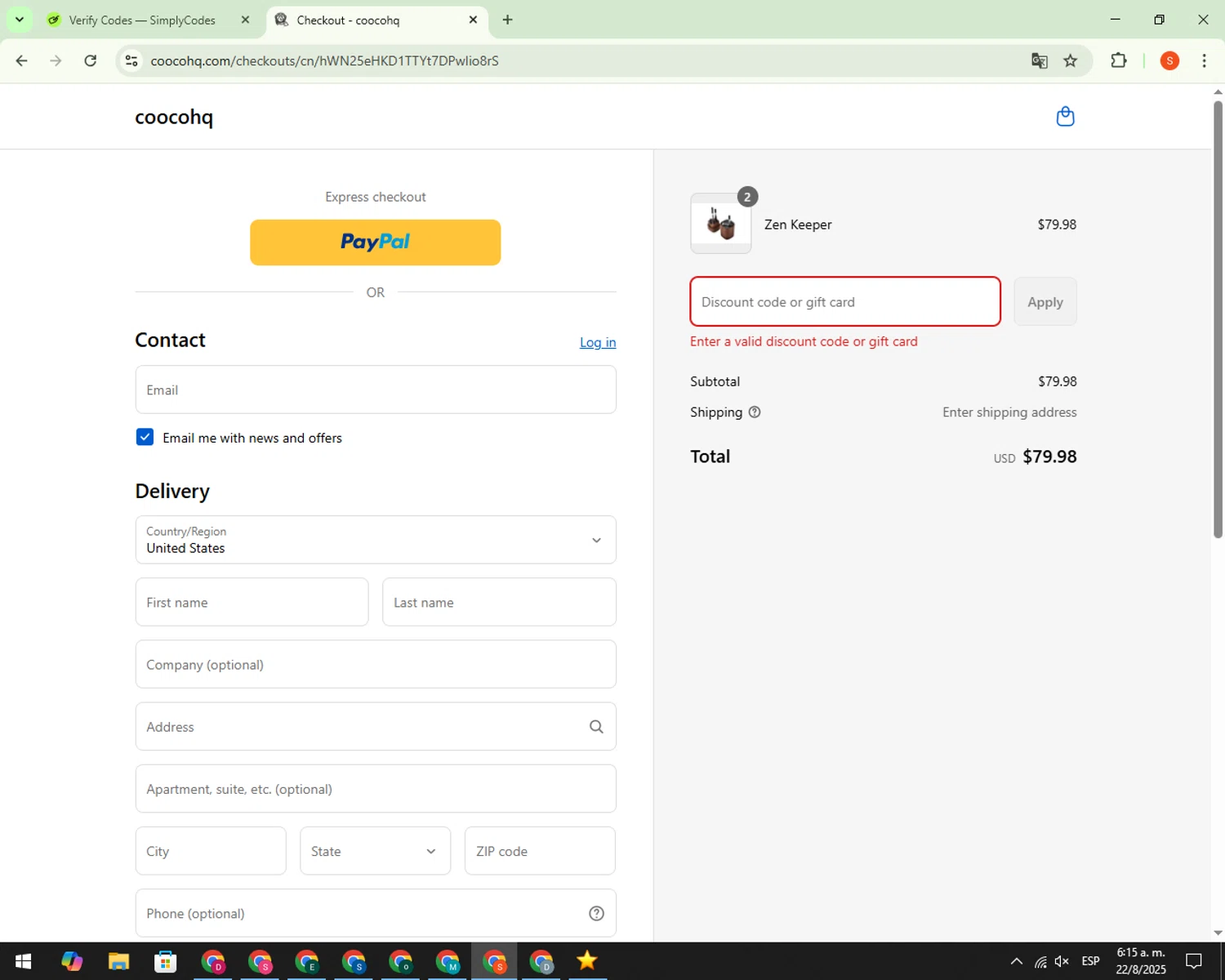Open the State dropdown
This screenshot has height=980, width=1225.
click(x=375, y=851)
